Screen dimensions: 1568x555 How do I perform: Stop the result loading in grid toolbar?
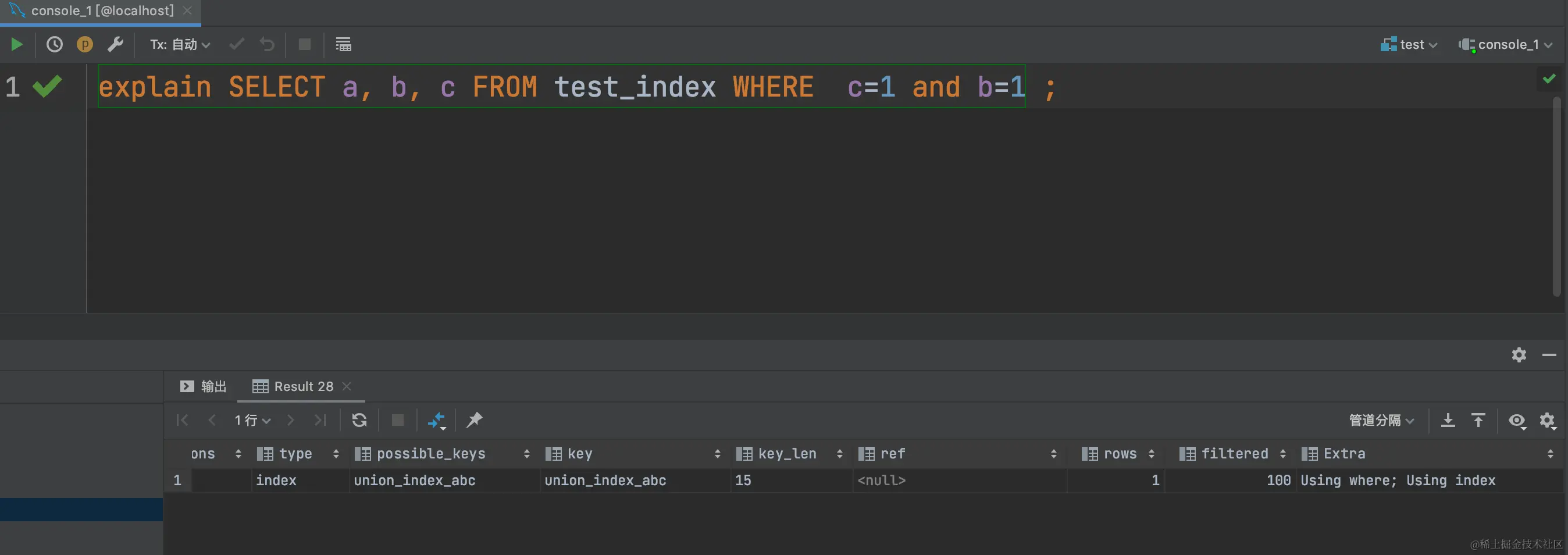click(x=397, y=421)
